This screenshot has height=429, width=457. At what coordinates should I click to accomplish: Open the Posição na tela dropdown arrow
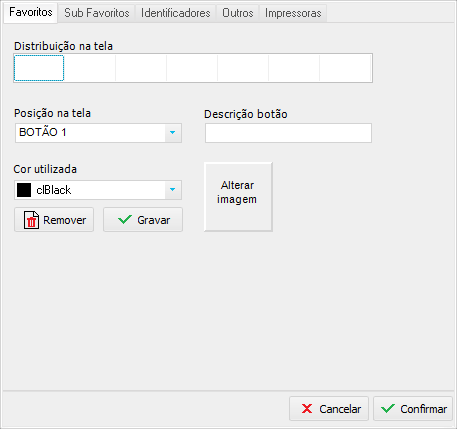click(x=173, y=133)
